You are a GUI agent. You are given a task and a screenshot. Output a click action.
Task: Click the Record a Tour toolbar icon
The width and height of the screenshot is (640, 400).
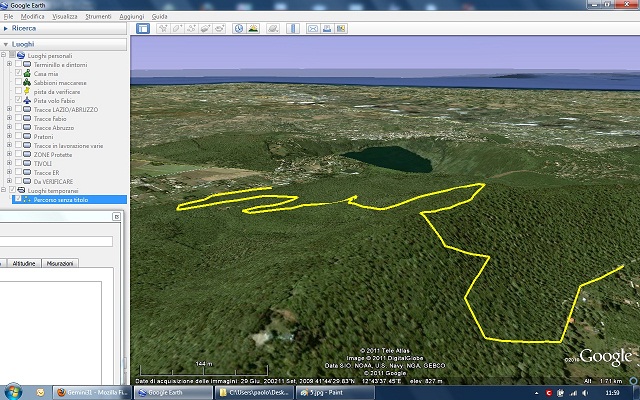[220, 28]
